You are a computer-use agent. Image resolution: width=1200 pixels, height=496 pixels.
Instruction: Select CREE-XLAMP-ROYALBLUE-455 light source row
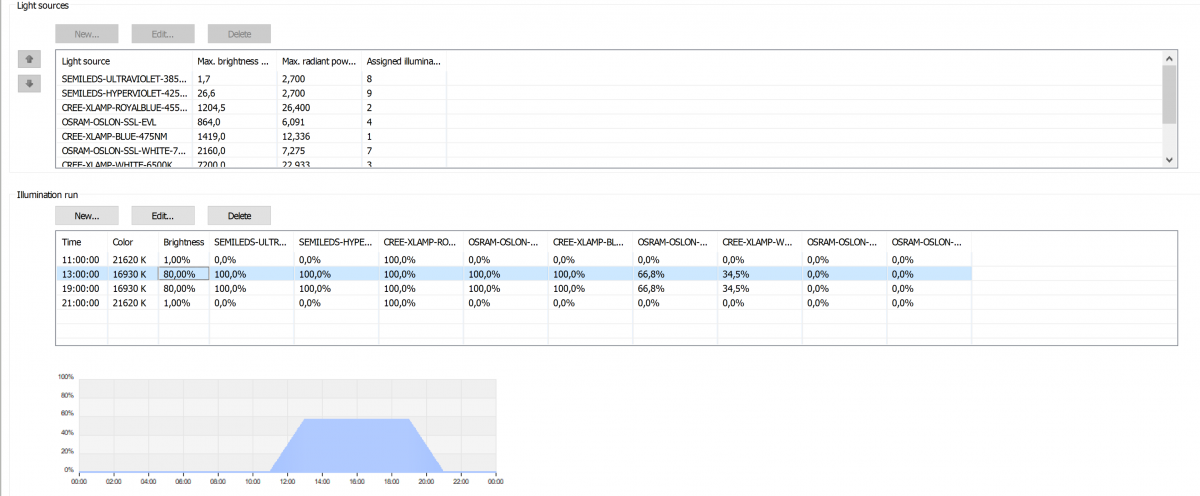[609, 107]
